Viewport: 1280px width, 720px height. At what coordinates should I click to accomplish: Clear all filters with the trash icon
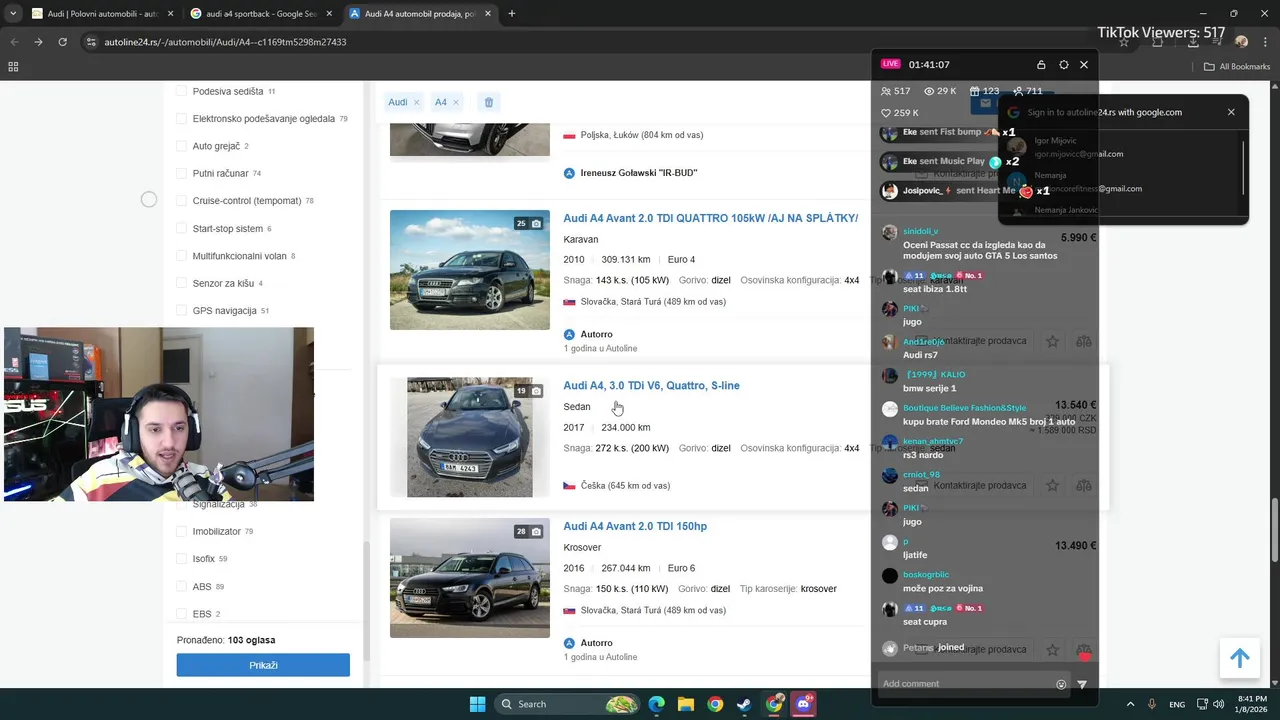click(489, 102)
